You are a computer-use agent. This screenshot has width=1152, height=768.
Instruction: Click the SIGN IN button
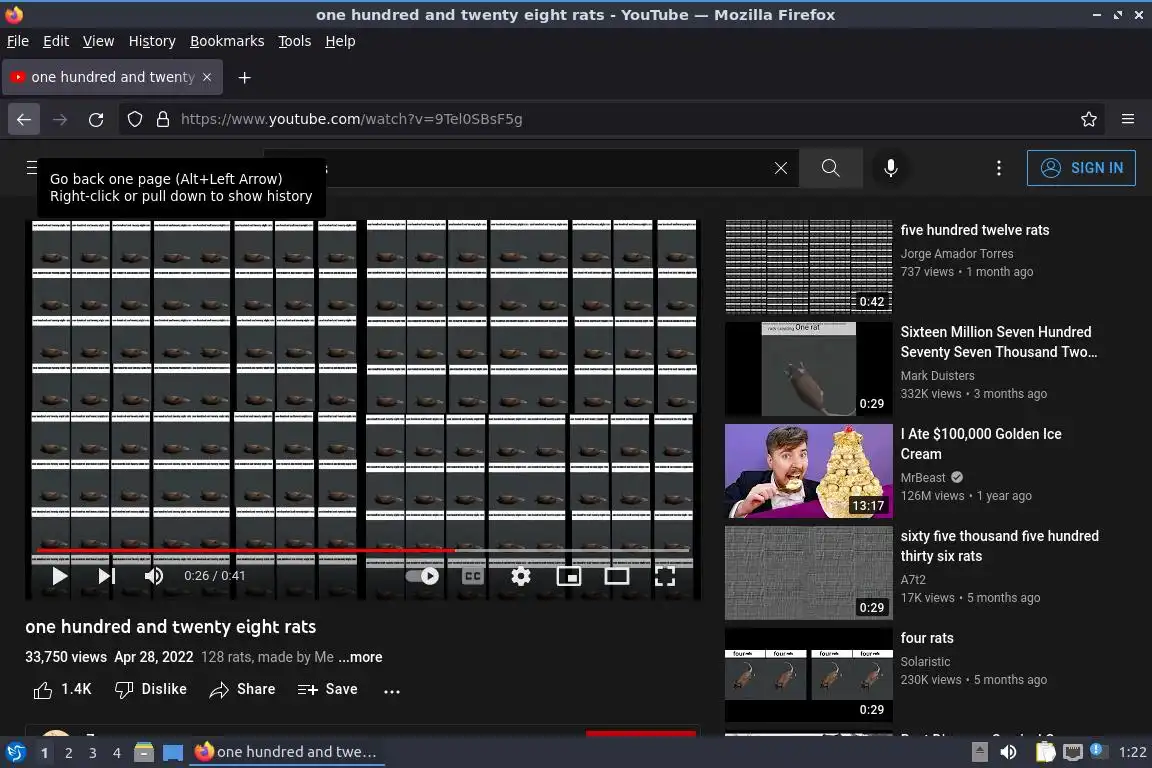pyautogui.click(x=1081, y=168)
